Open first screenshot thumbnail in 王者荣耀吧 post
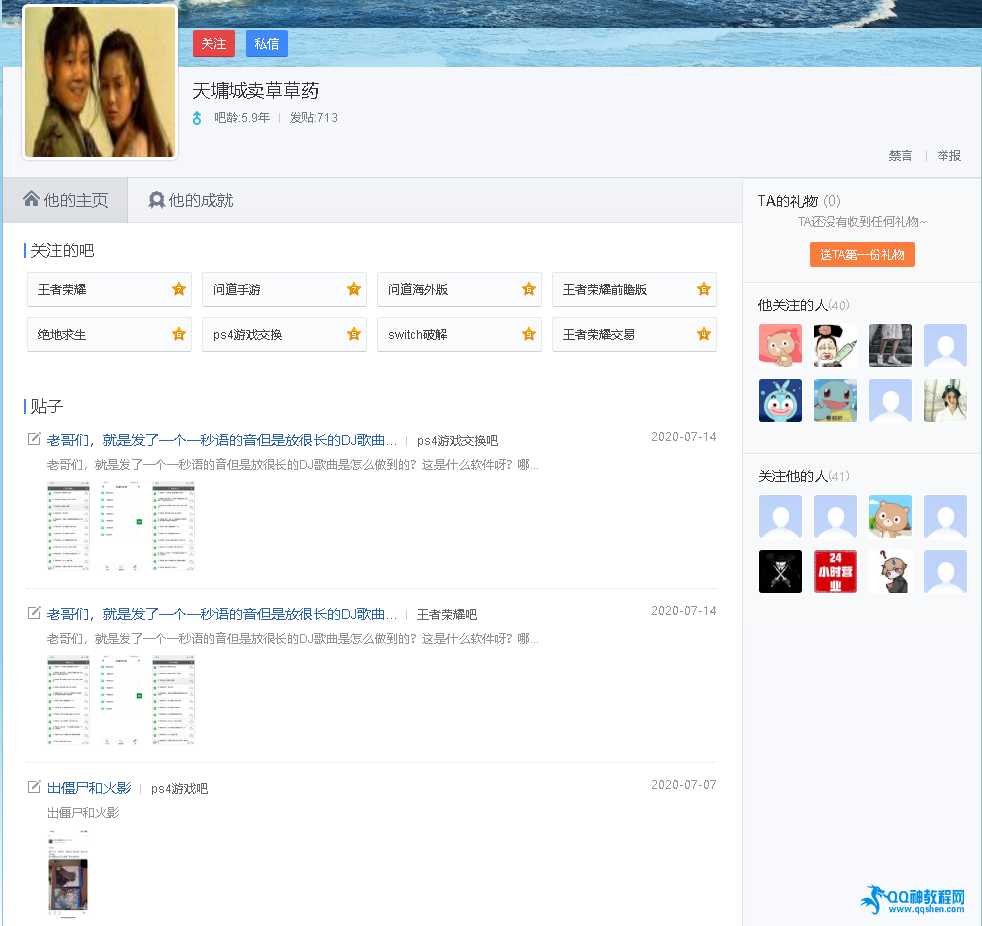 pyautogui.click(x=68, y=700)
